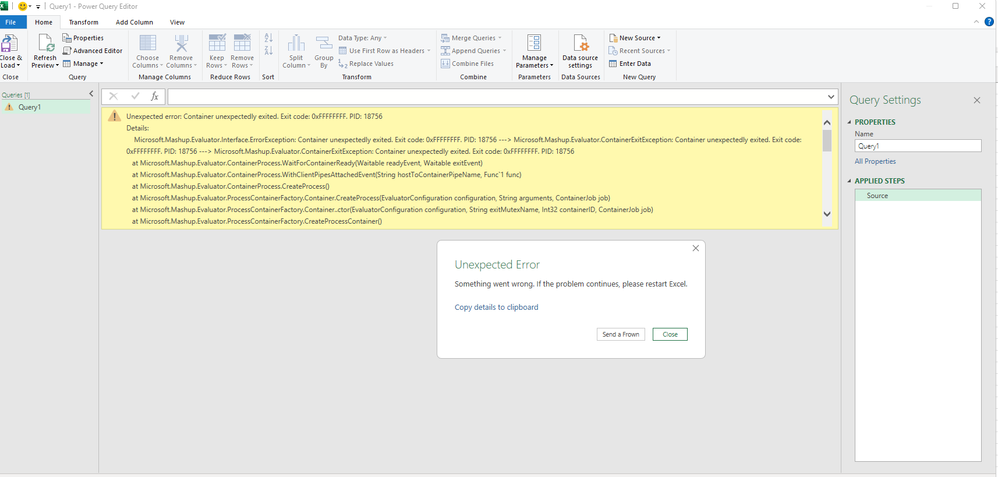Open the Manage query dropdown
The image size is (998, 477).
pyautogui.click(x=83, y=64)
